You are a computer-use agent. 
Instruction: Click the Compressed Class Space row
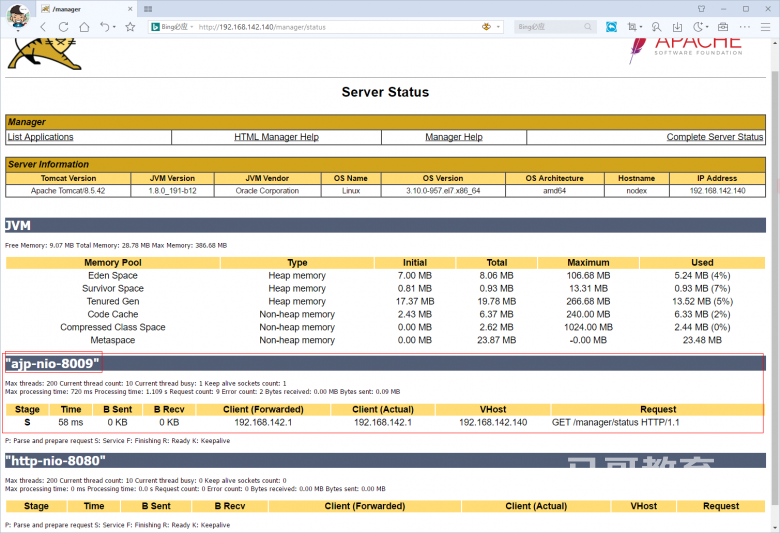coord(385,327)
